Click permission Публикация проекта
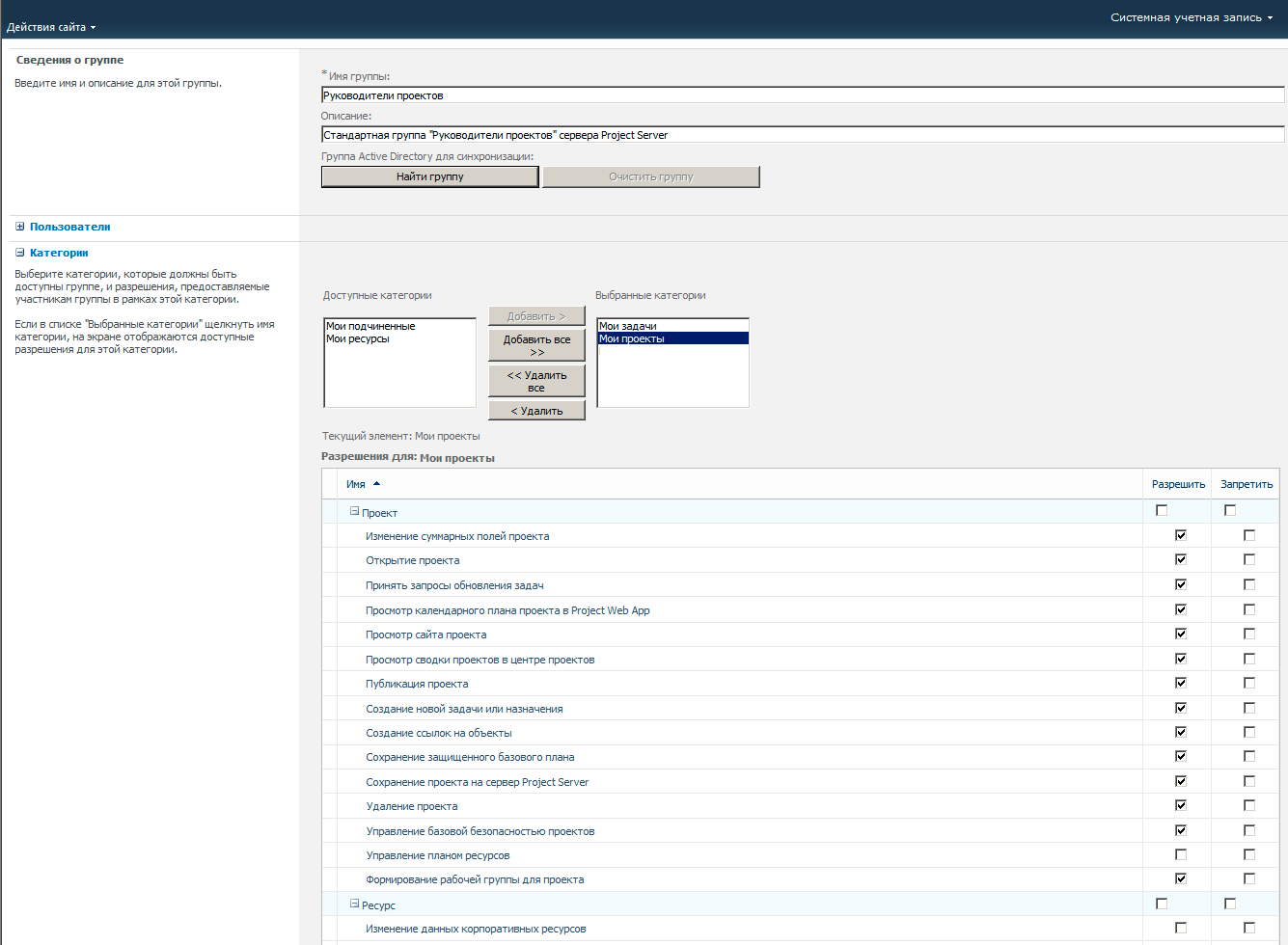1288x945 pixels. click(417, 684)
